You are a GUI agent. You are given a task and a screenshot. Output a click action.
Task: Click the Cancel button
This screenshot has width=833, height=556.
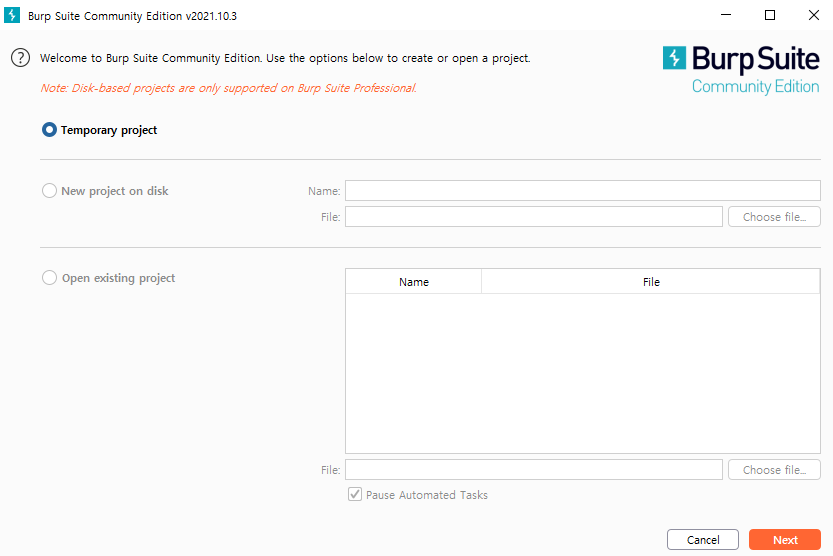pyautogui.click(x=703, y=540)
